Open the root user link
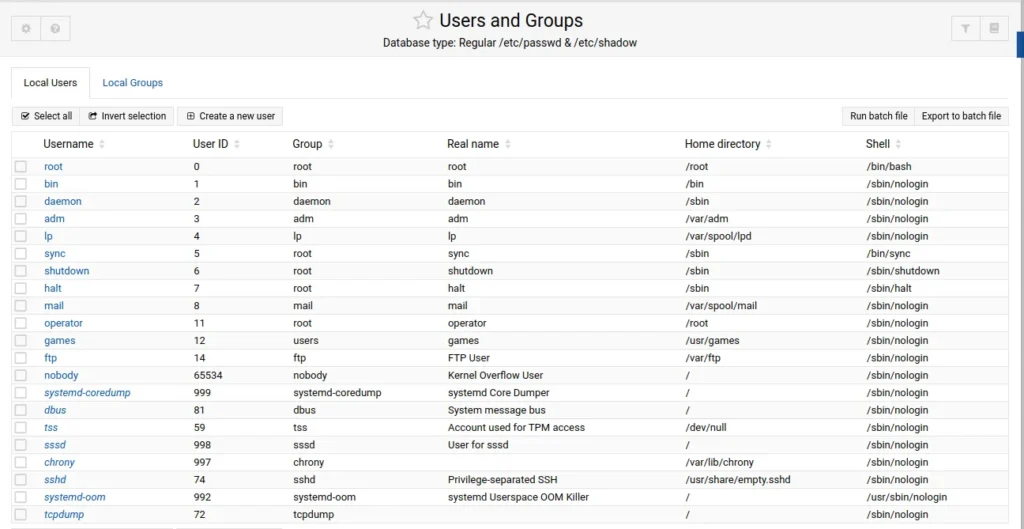Image resolution: width=1024 pixels, height=529 pixels. (x=54, y=167)
